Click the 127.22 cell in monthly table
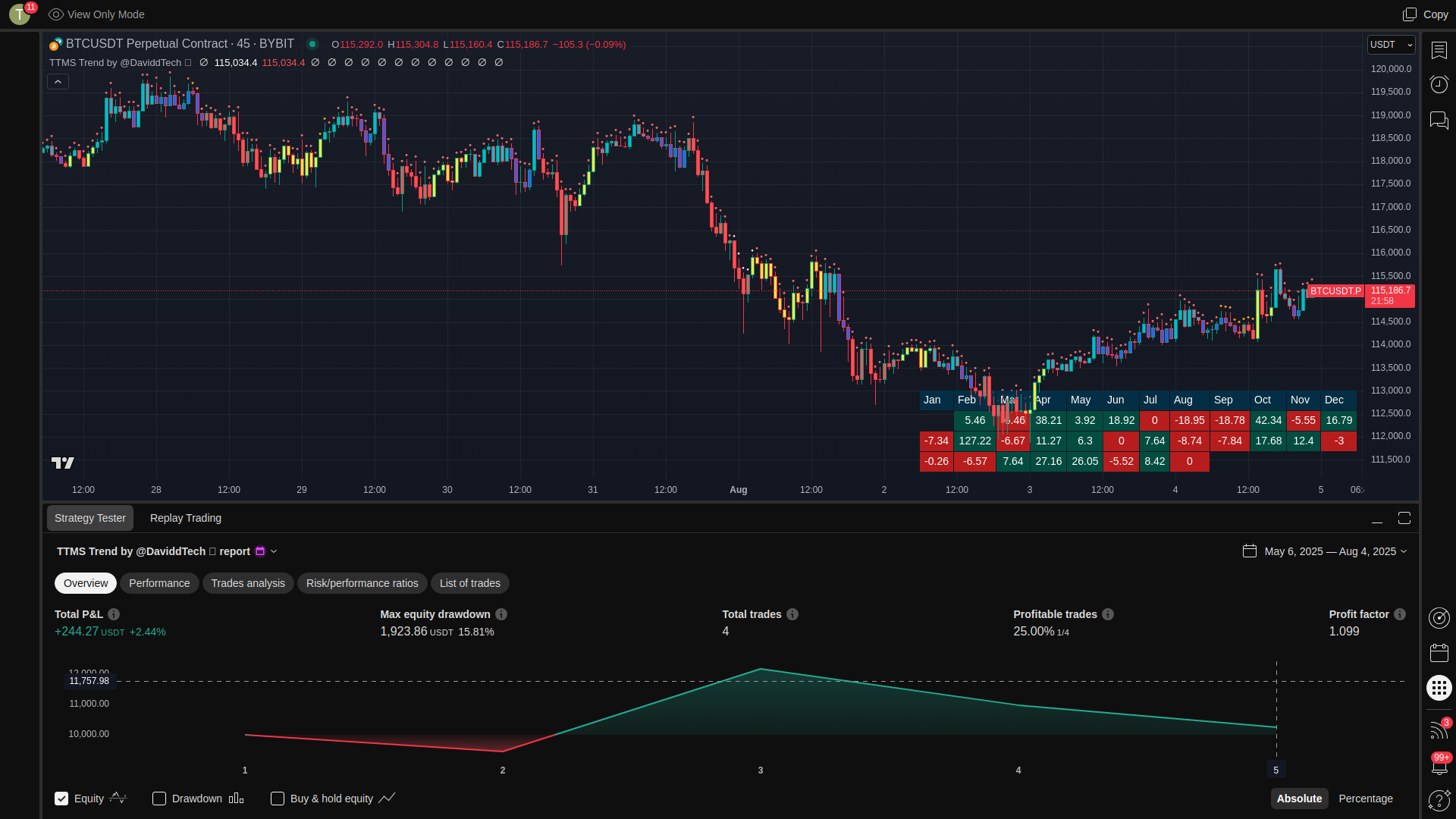This screenshot has height=819, width=1456. pyautogui.click(x=974, y=441)
